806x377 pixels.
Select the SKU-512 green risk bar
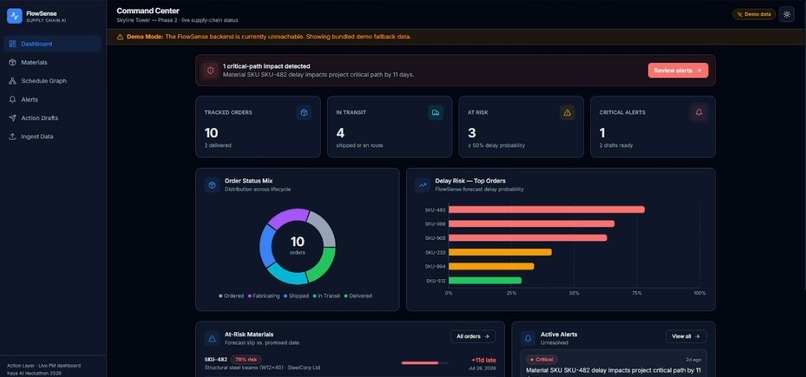[x=485, y=280]
